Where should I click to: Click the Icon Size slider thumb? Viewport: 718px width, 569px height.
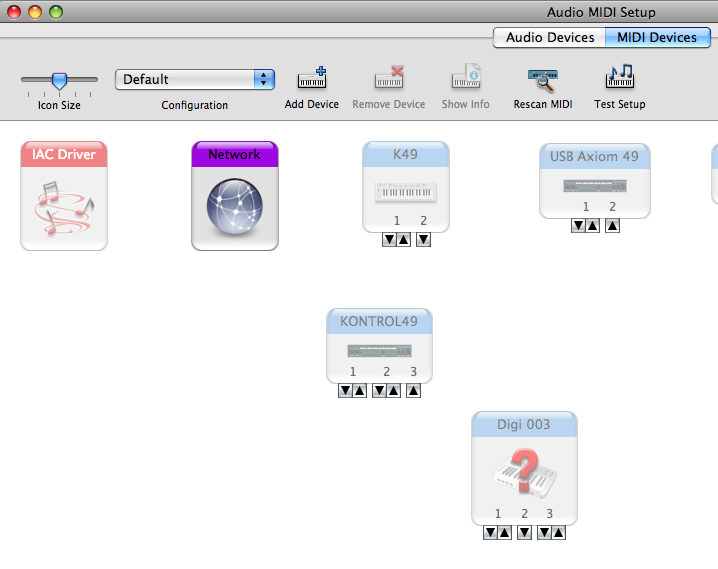point(59,81)
